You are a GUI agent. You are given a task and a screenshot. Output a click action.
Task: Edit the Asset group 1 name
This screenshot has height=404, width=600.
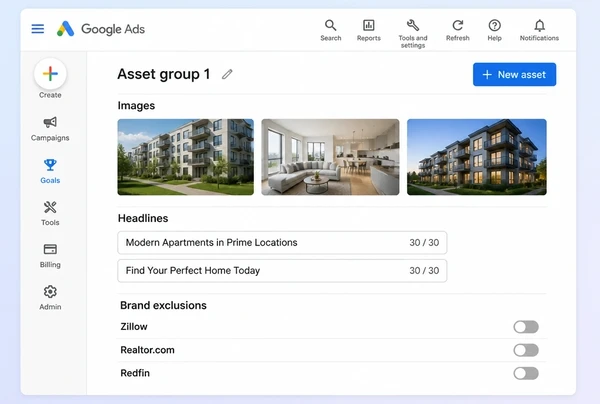click(x=227, y=74)
